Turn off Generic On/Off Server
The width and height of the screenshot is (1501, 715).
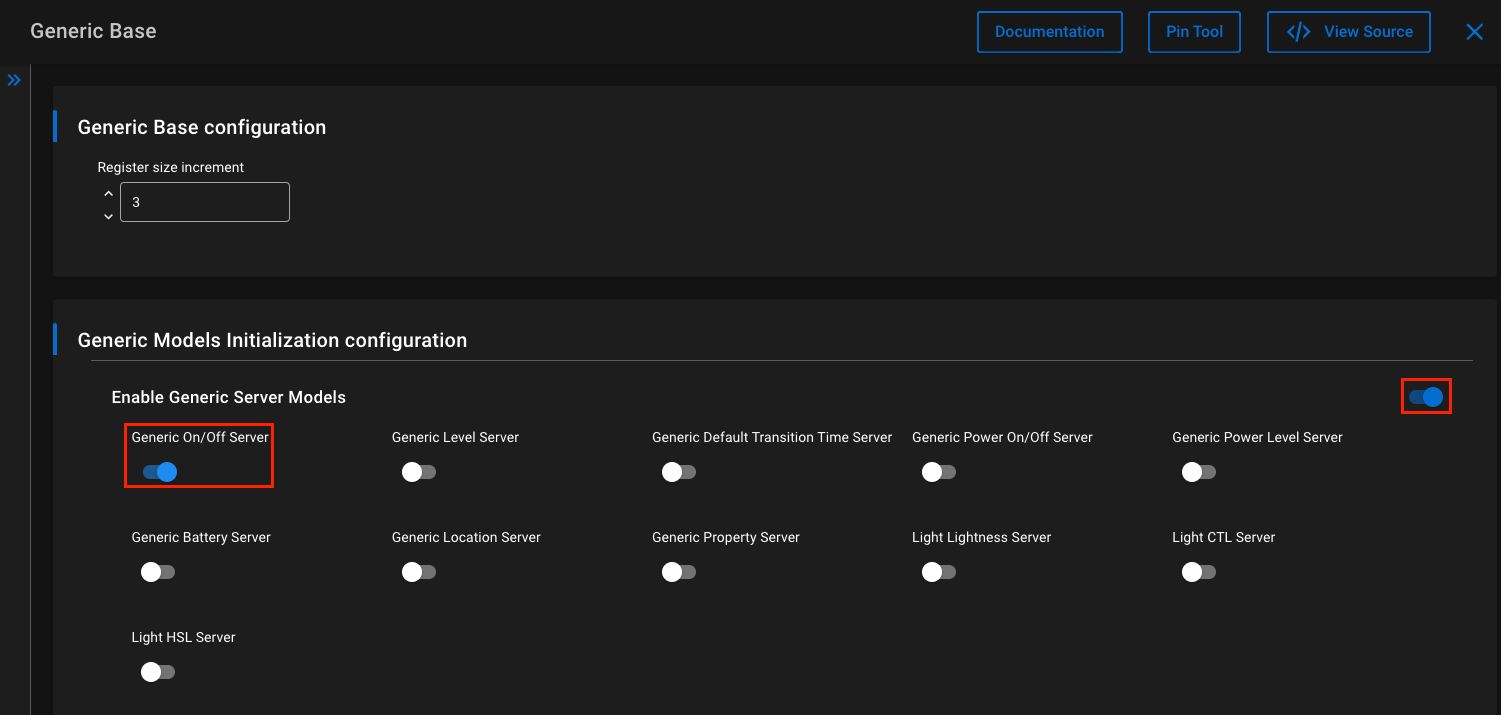click(x=158, y=471)
